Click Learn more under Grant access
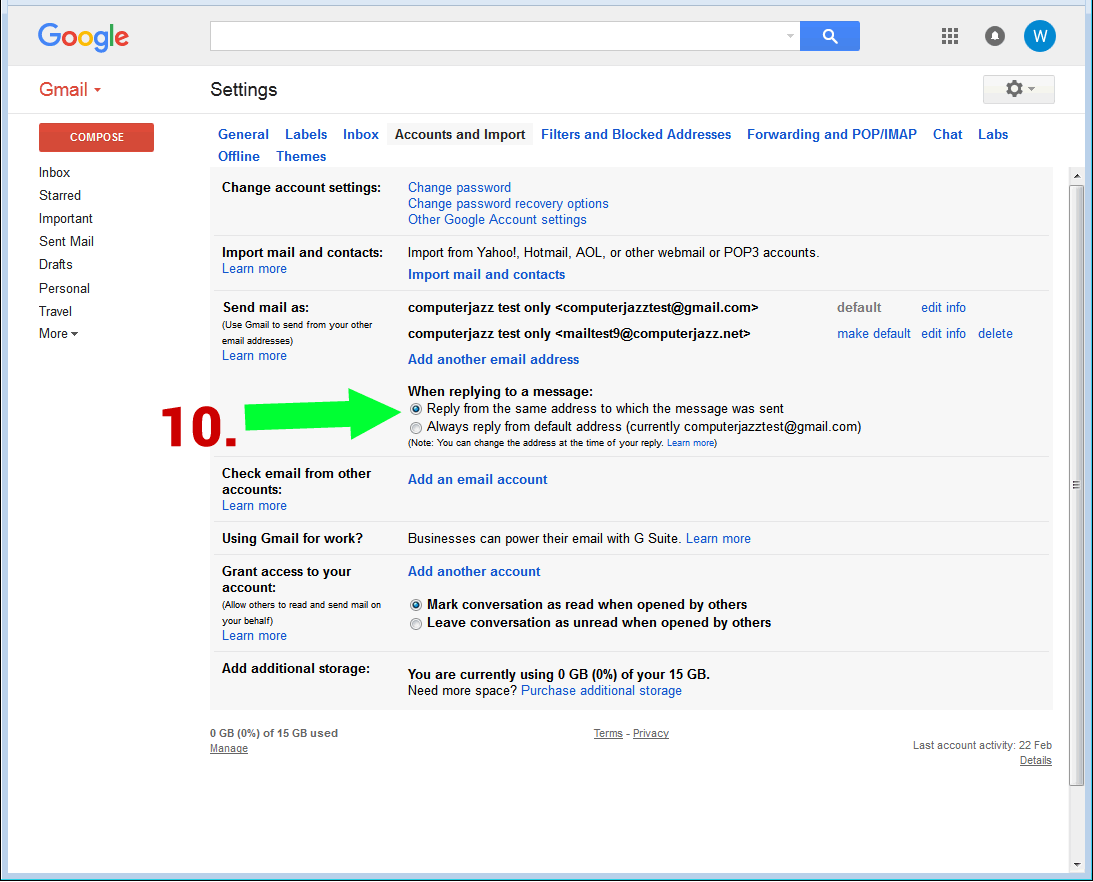Screen dimensions: 1093x882 254,636
